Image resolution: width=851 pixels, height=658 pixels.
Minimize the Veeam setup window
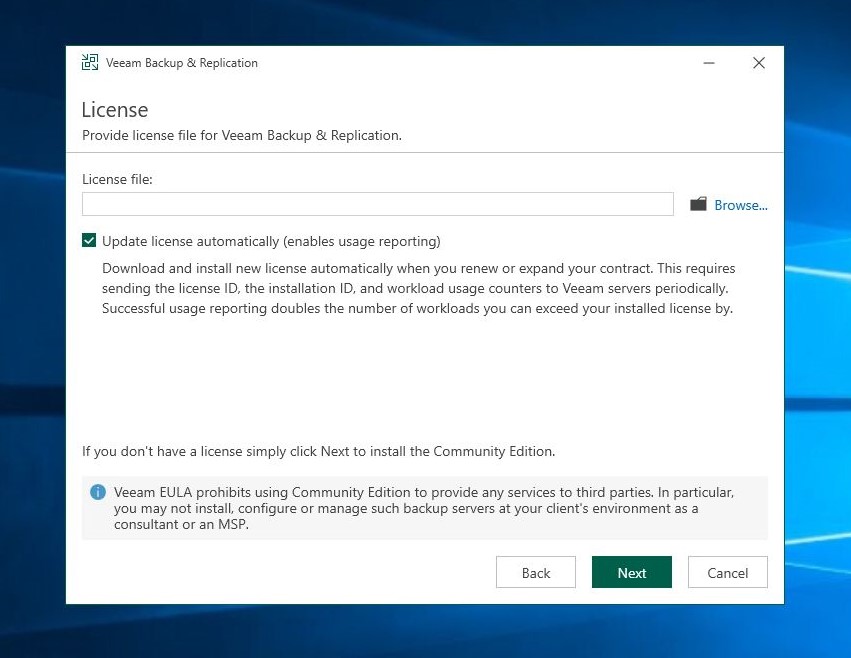pos(709,63)
